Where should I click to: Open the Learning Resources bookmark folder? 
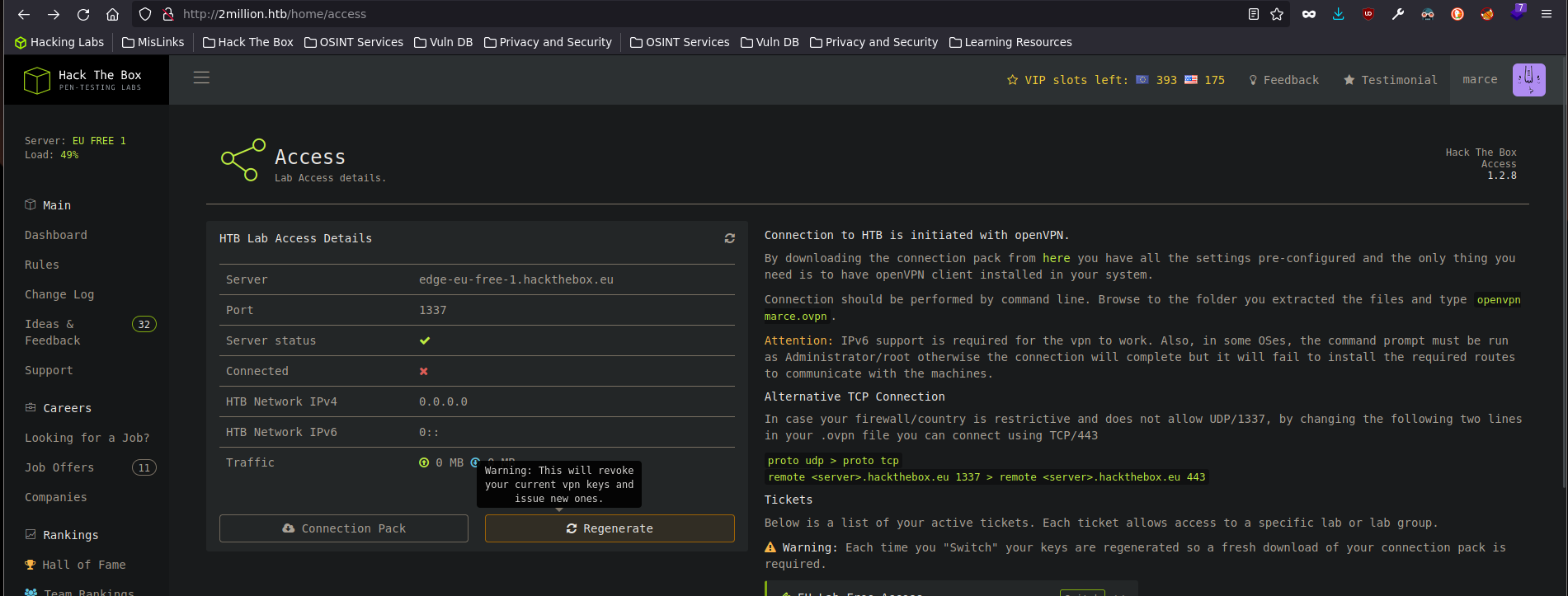[x=1010, y=42]
